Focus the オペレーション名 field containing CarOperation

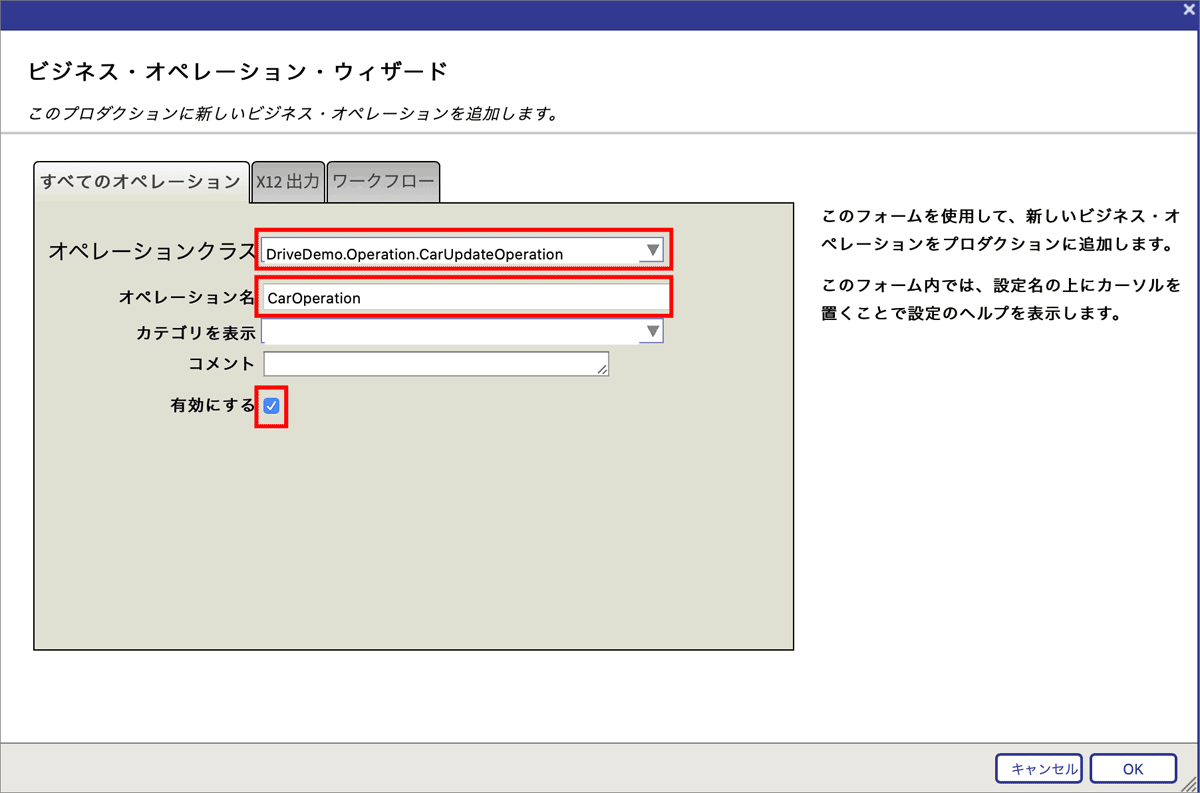(464, 297)
